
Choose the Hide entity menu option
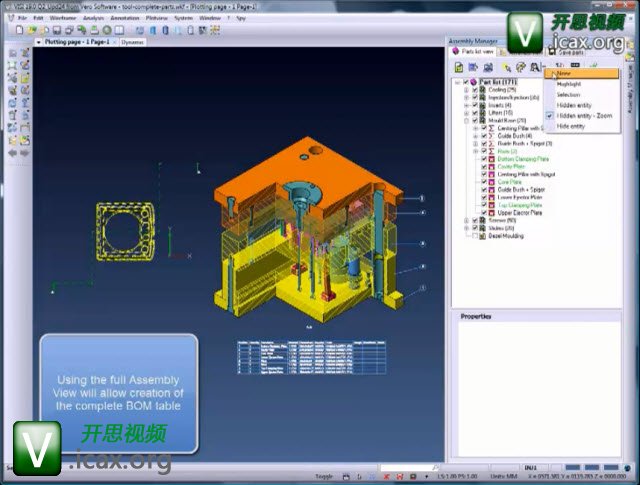tap(582, 127)
